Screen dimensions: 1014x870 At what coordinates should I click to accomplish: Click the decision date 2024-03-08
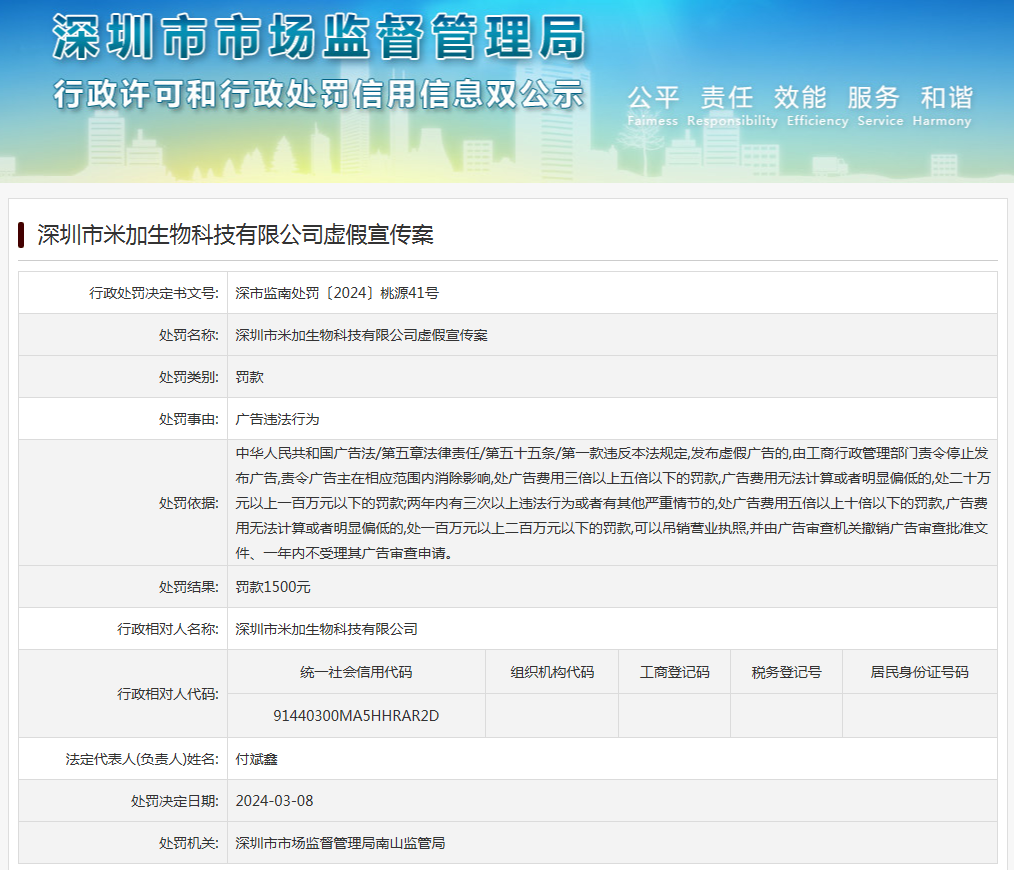coord(274,801)
